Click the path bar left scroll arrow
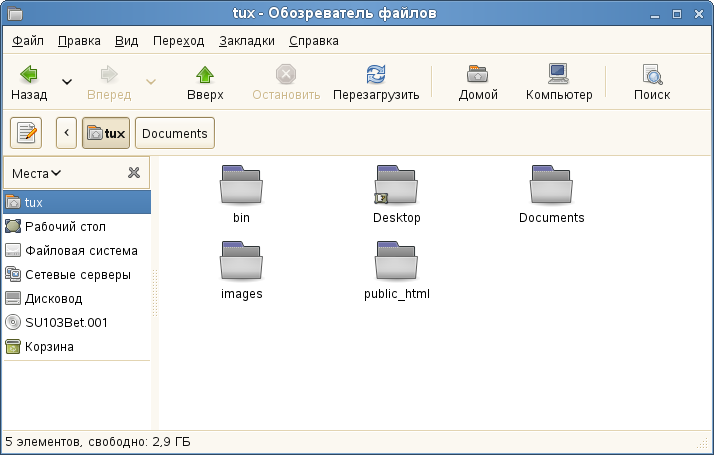 (67, 133)
